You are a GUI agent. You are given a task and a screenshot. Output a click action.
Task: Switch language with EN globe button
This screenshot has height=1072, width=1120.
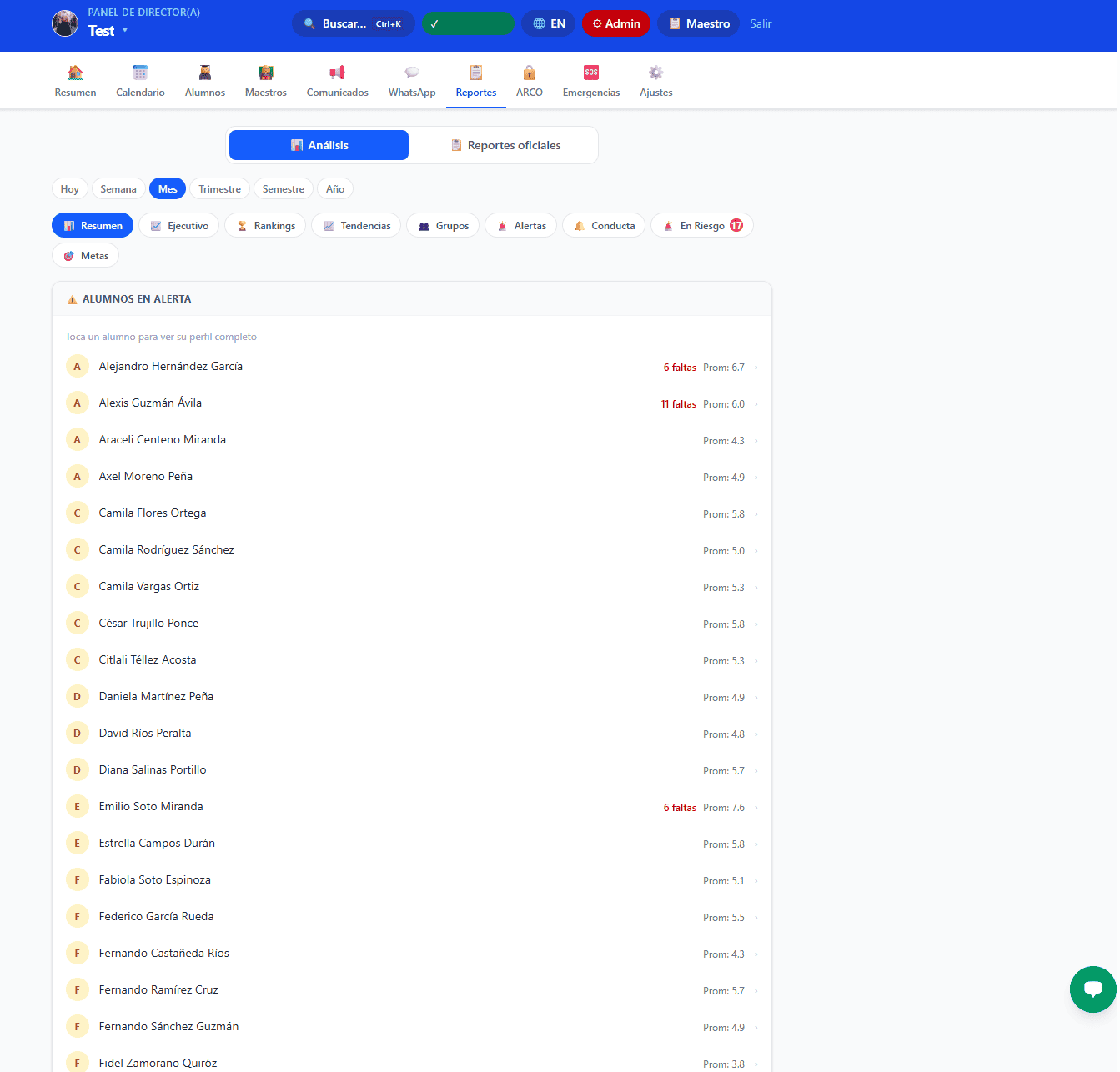click(549, 23)
